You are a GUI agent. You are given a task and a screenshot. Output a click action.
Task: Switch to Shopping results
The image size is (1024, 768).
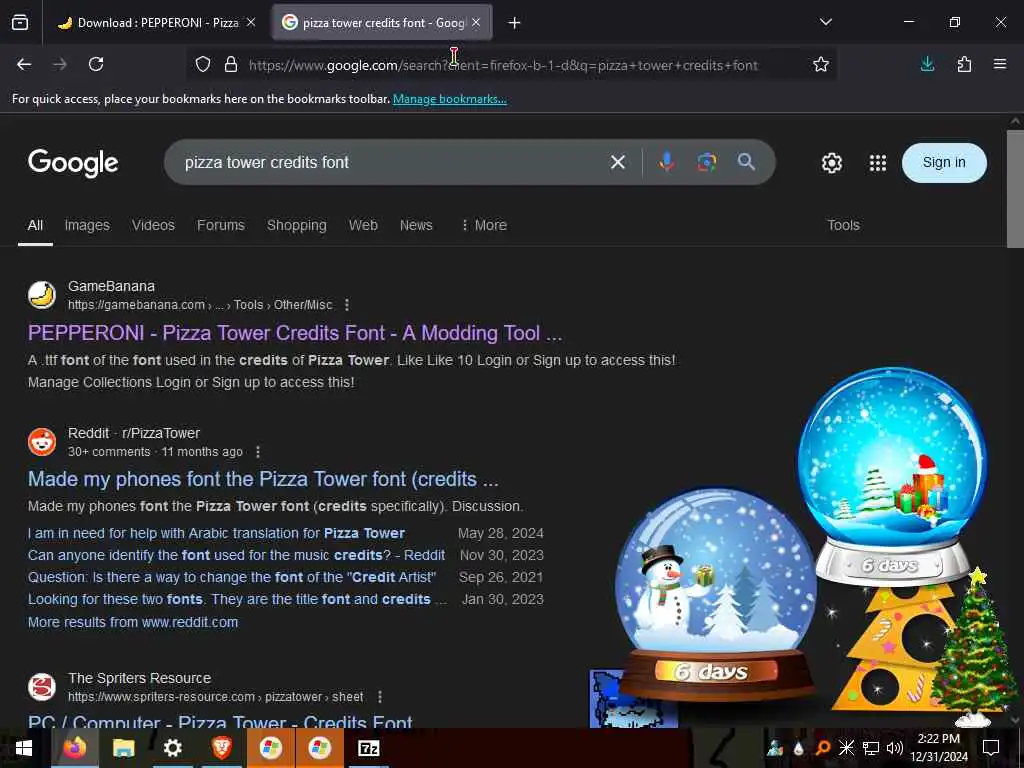[296, 225]
